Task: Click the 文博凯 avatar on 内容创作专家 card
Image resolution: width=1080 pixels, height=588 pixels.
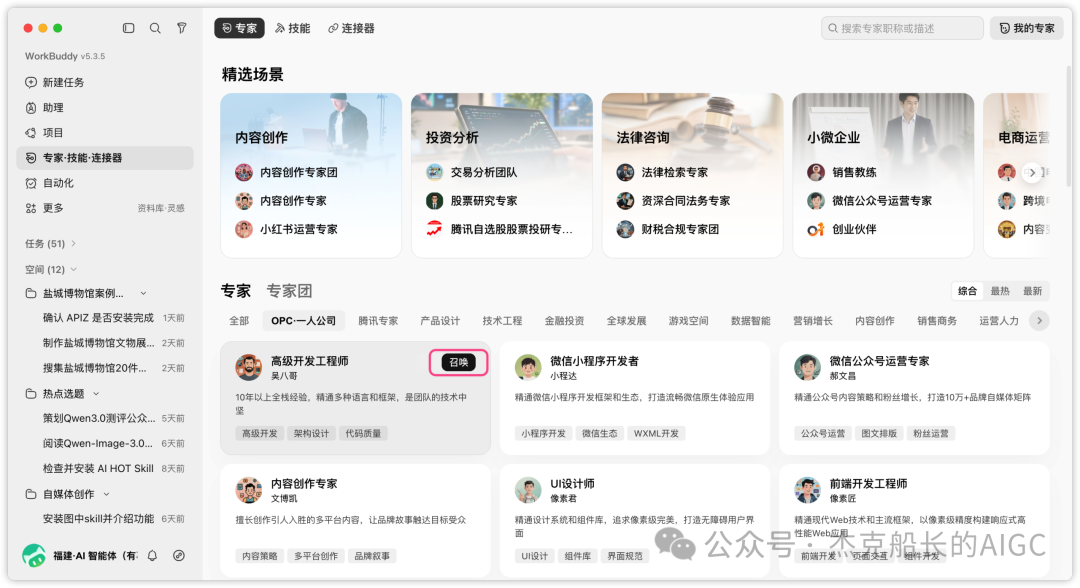Action: tap(249, 490)
